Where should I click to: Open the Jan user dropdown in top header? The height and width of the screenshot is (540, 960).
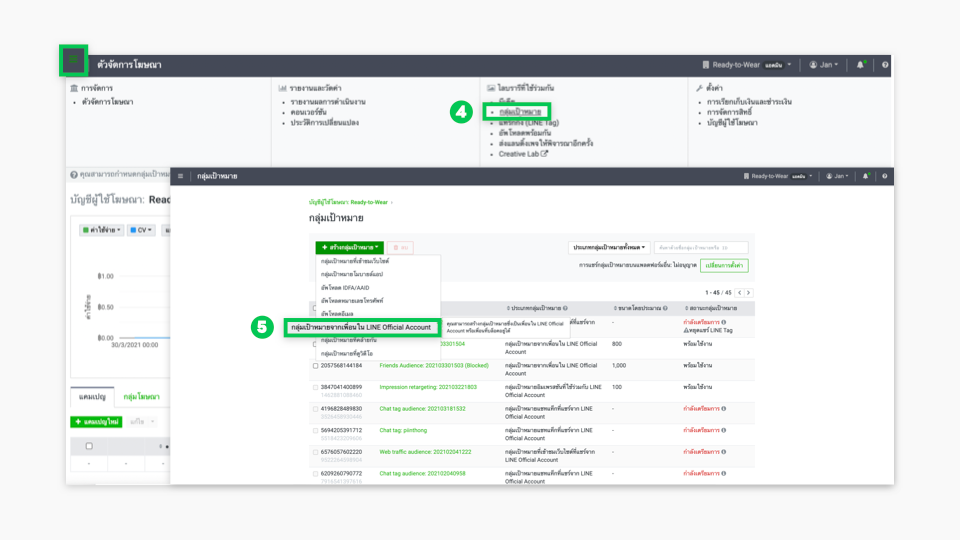click(823, 65)
